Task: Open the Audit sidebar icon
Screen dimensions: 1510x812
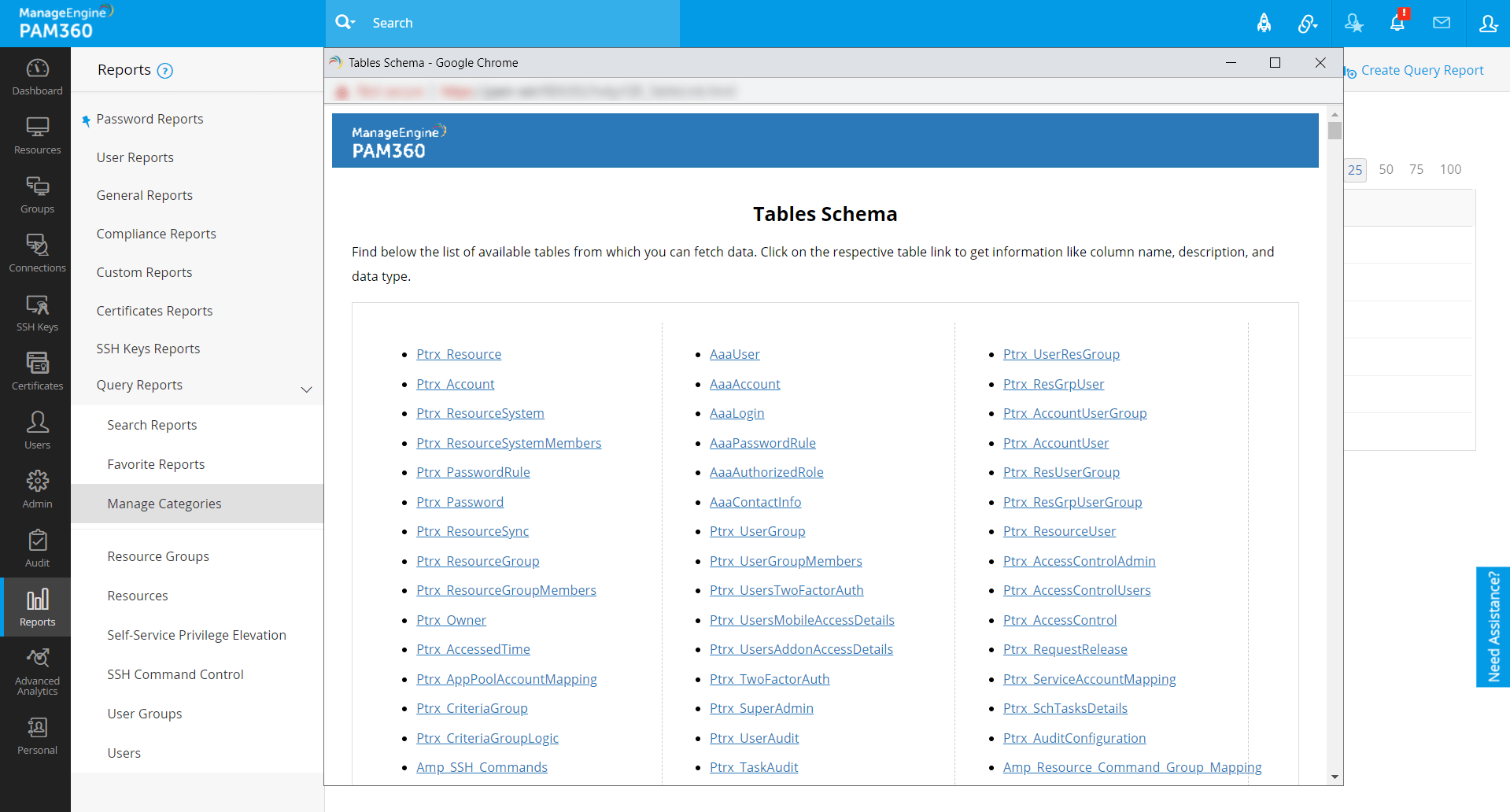Action: 37,549
